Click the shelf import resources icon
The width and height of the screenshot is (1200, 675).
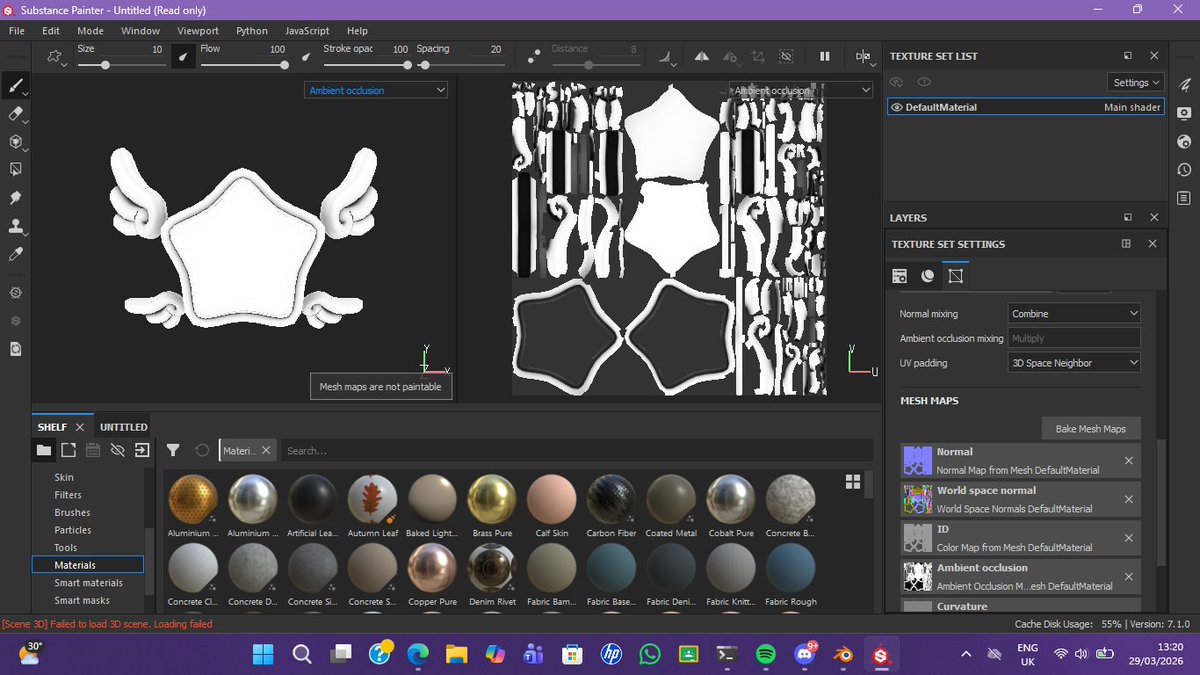142,450
